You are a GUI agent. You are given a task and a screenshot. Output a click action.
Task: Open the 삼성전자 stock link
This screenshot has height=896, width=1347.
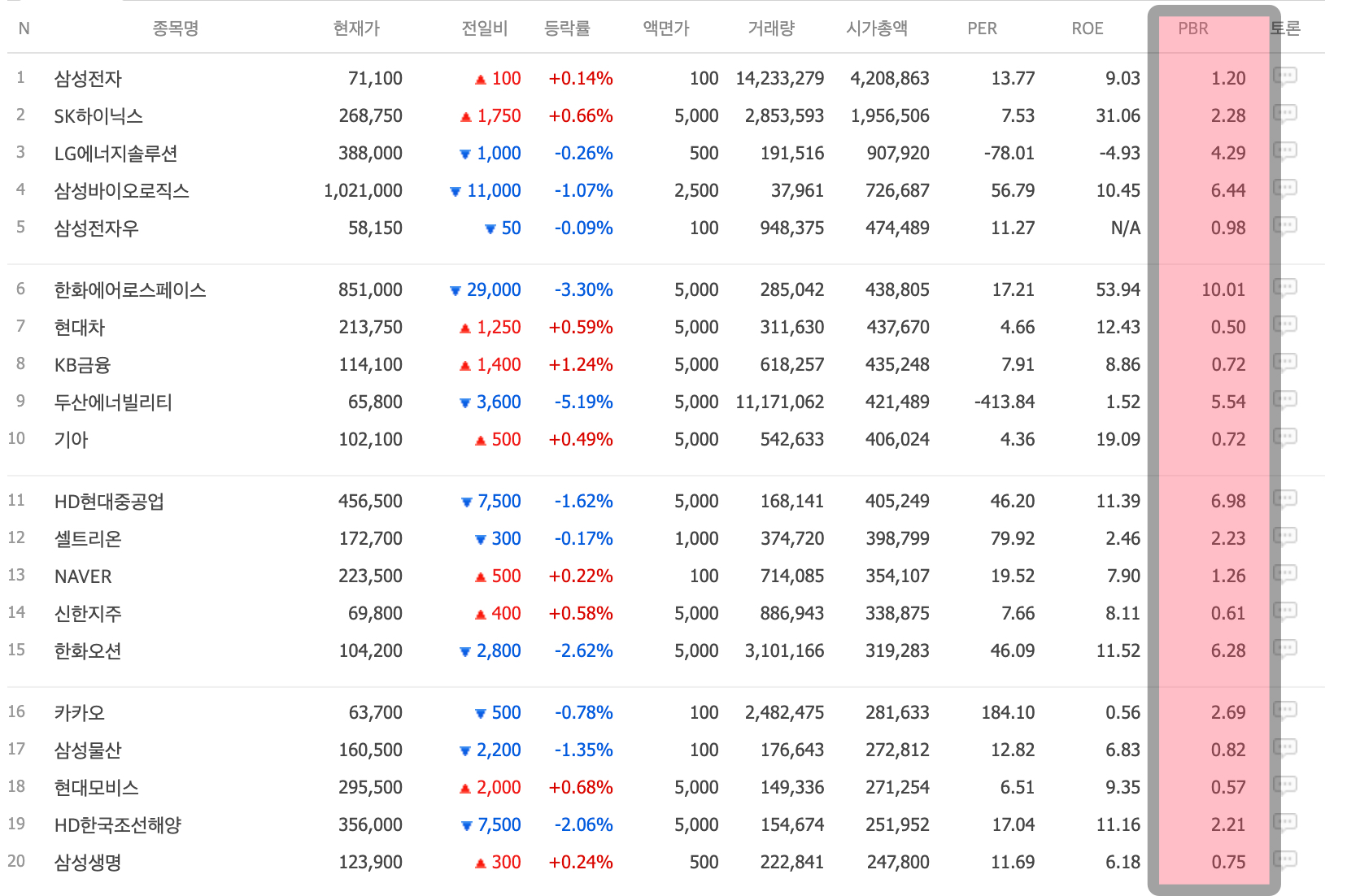point(88,78)
